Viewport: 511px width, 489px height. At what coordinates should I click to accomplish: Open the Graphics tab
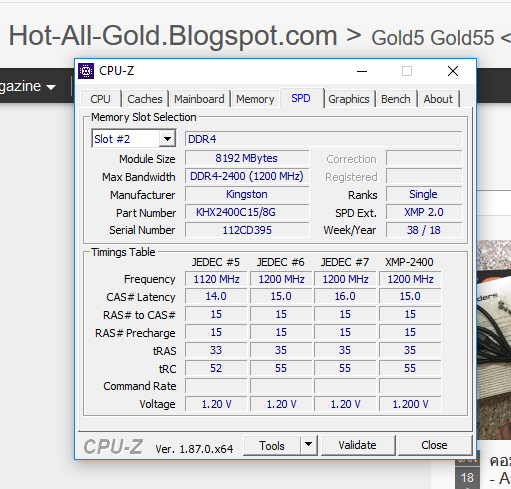pyautogui.click(x=349, y=99)
